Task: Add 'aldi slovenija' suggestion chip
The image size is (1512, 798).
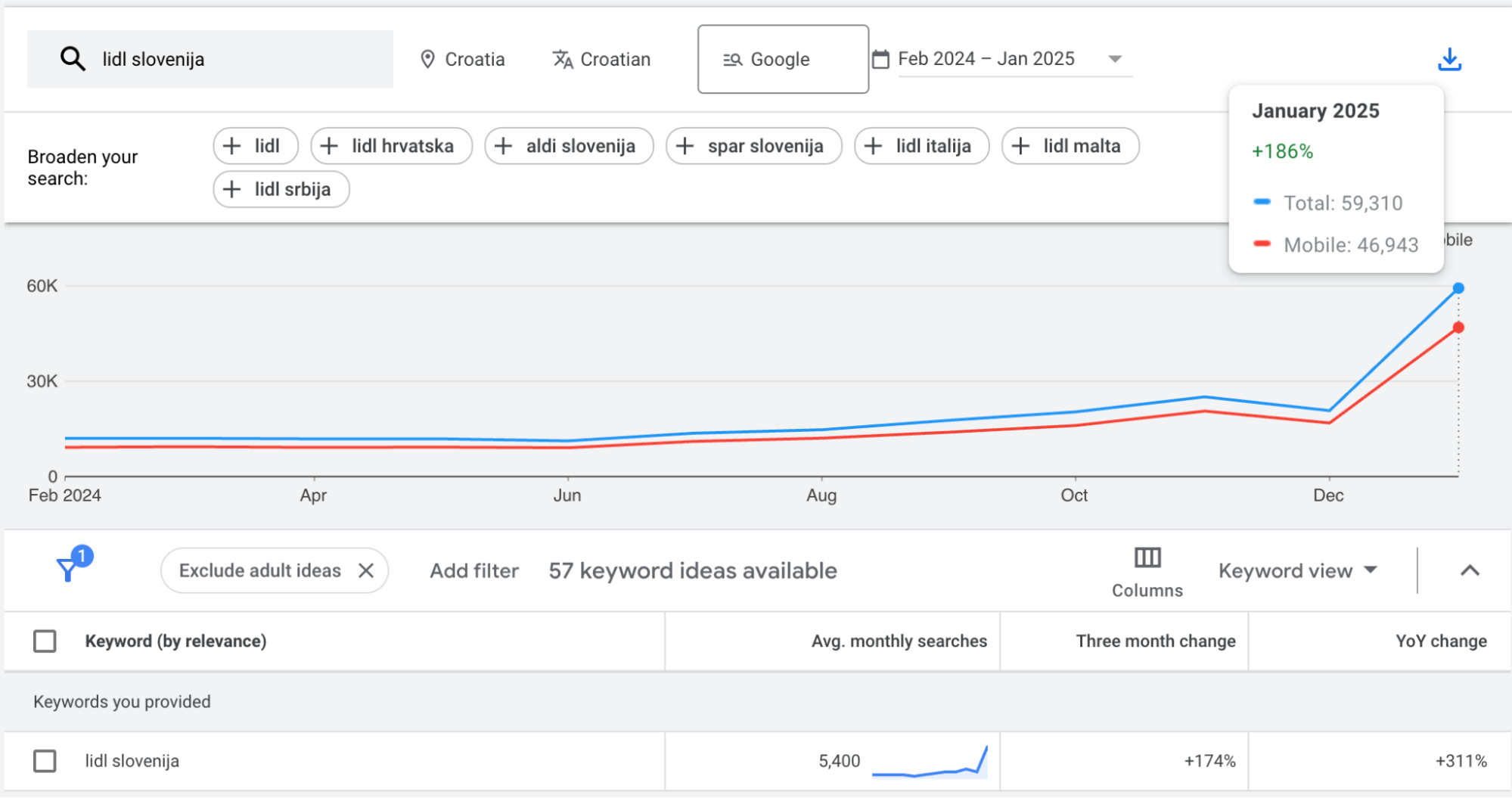Action: point(569,146)
